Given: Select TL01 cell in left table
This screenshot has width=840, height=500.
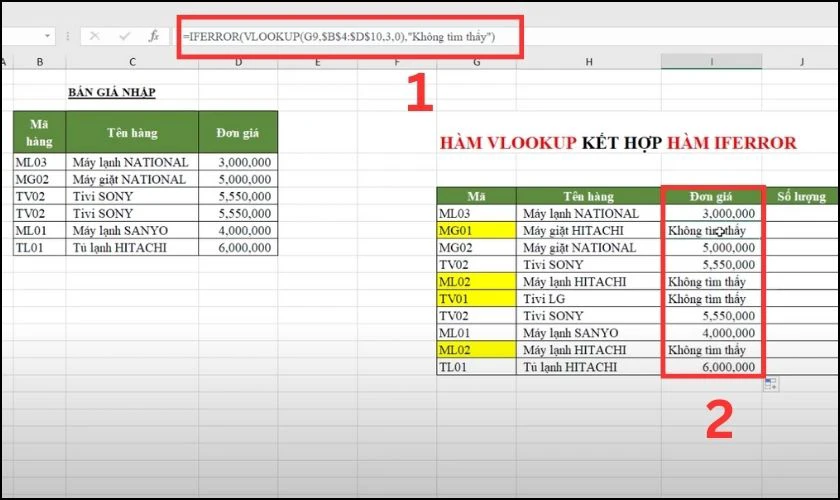Looking at the screenshot, I should (x=40, y=248).
